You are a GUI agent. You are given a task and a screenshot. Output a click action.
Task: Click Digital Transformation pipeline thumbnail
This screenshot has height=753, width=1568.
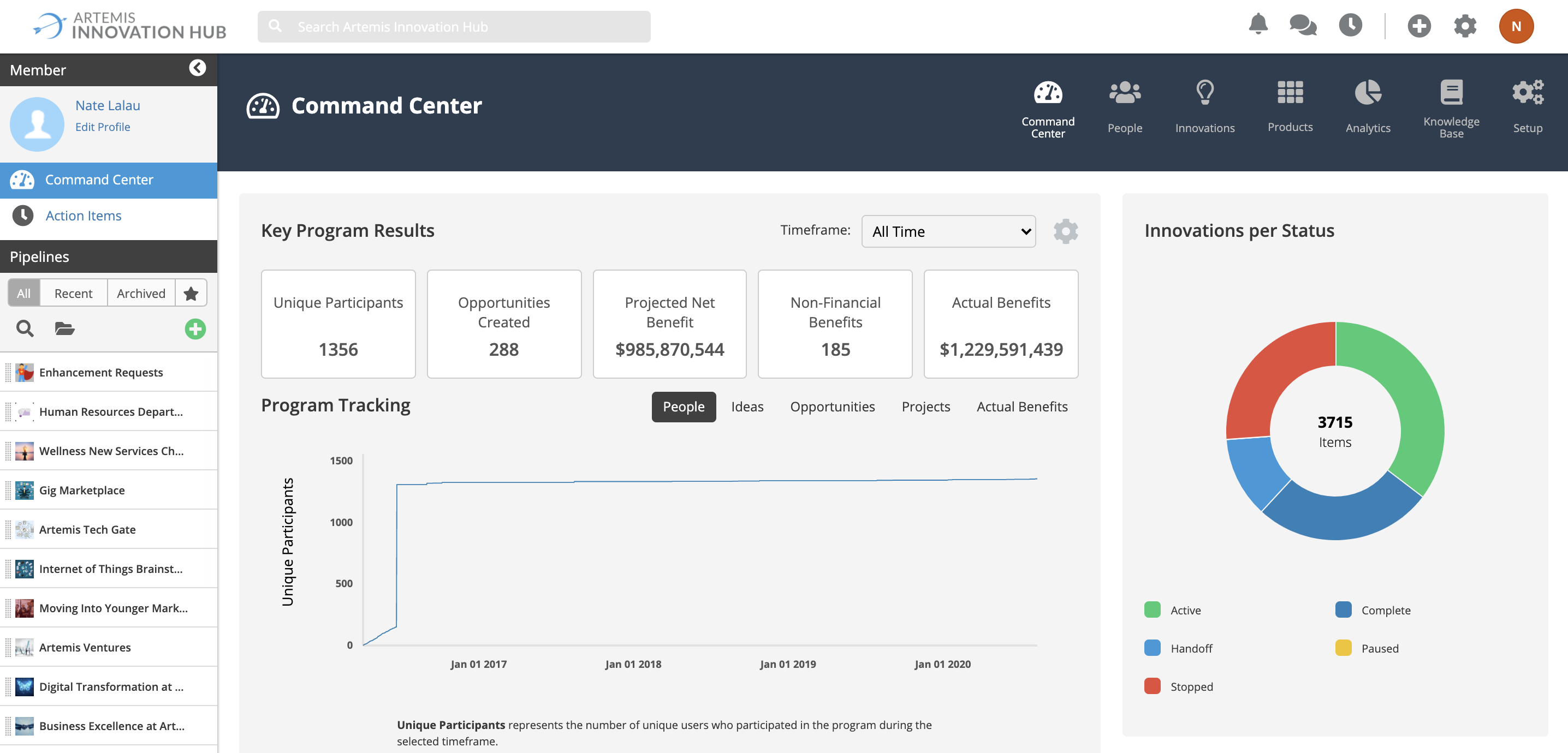coord(25,686)
